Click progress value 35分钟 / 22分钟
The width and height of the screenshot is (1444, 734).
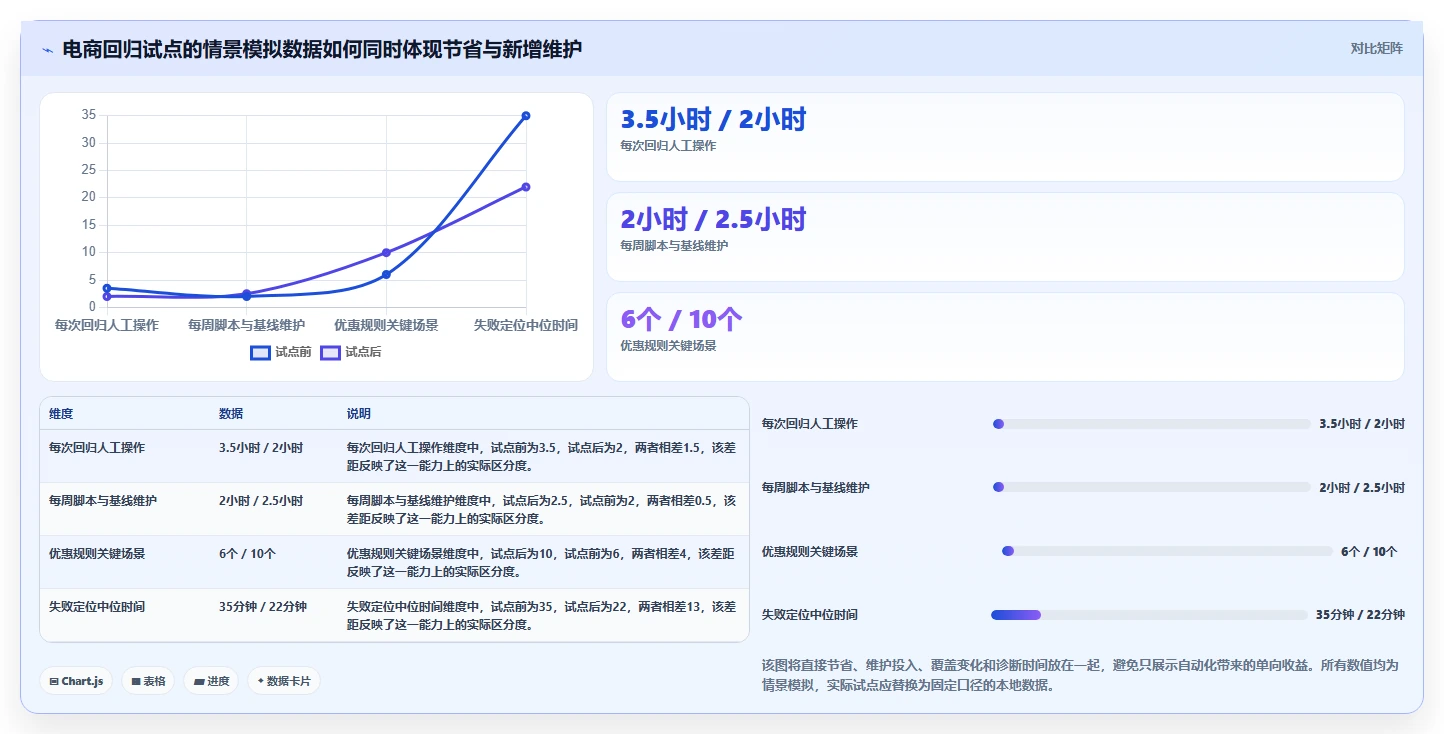(x=1360, y=615)
